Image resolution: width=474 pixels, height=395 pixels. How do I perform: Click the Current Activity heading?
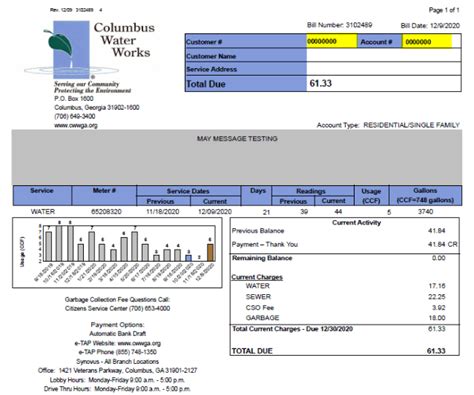point(356,223)
